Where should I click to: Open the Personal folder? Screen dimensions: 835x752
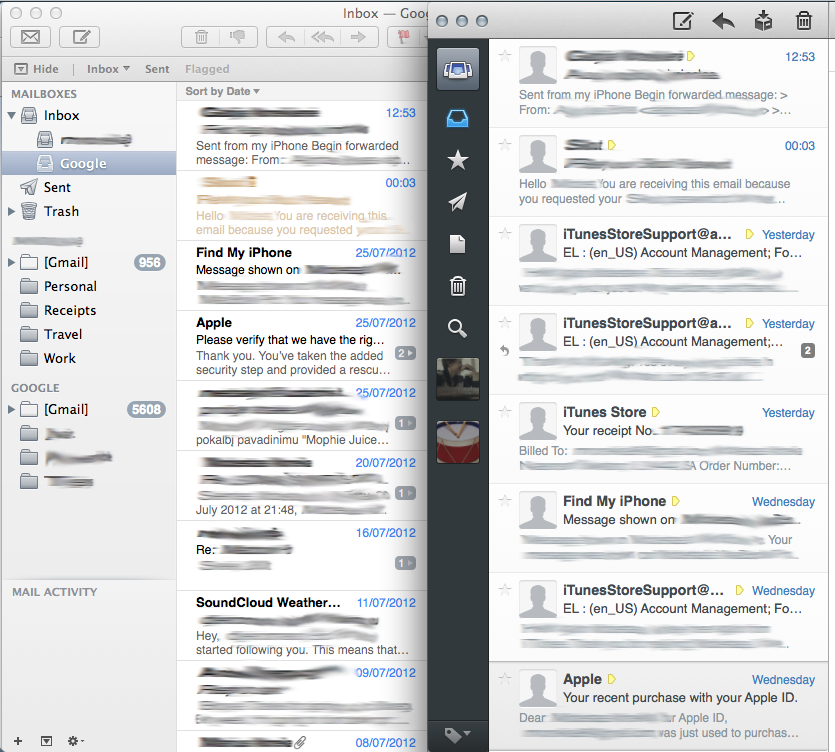point(89,286)
